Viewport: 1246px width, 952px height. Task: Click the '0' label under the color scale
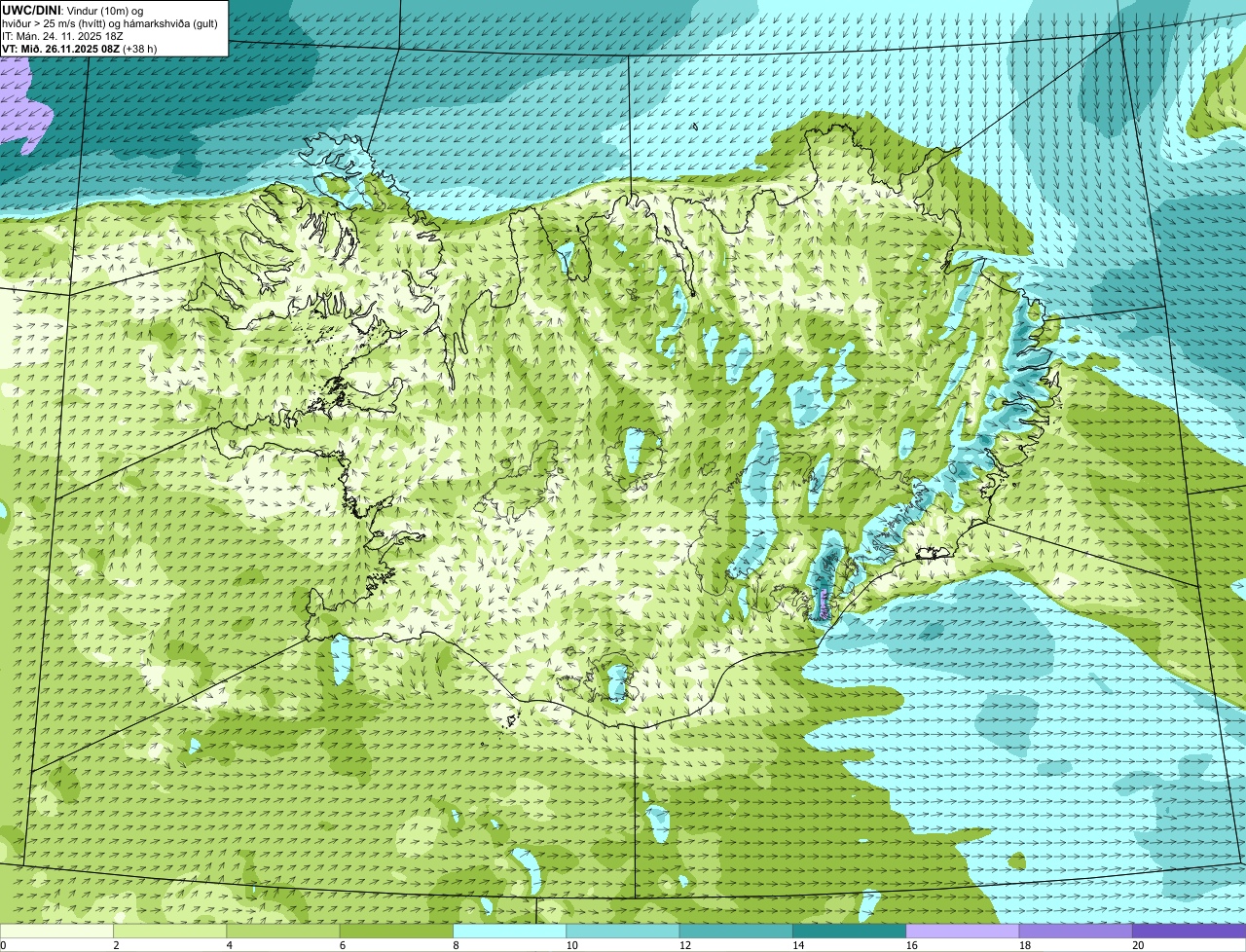(3, 945)
